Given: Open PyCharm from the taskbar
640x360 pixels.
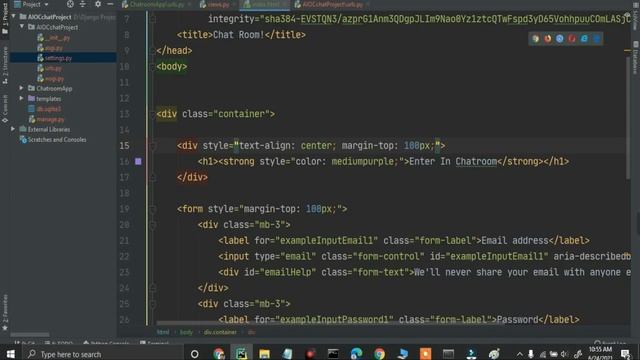Looking at the screenshot, I should [x=241, y=353].
